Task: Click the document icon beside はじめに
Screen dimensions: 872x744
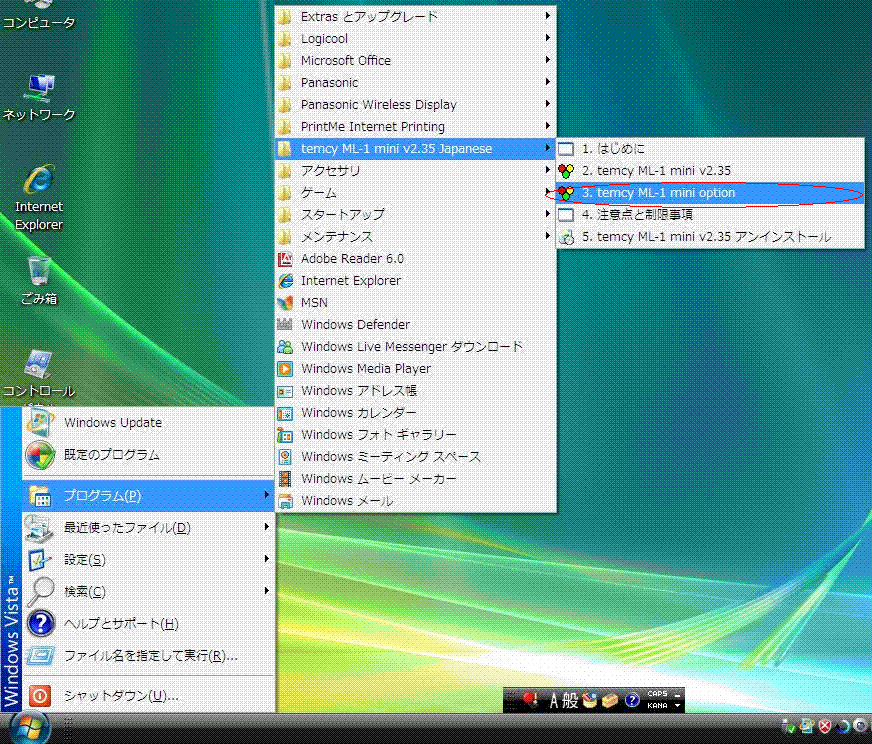Action: [x=566, y=148]
